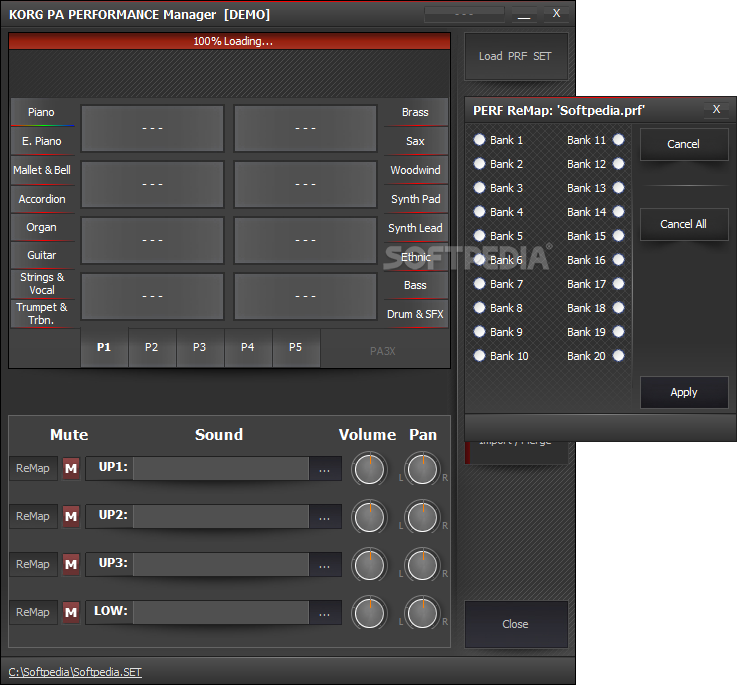Click the UP3 pan knob
Image resolution: width=737 pixels, height=685 pixels.
423,565
